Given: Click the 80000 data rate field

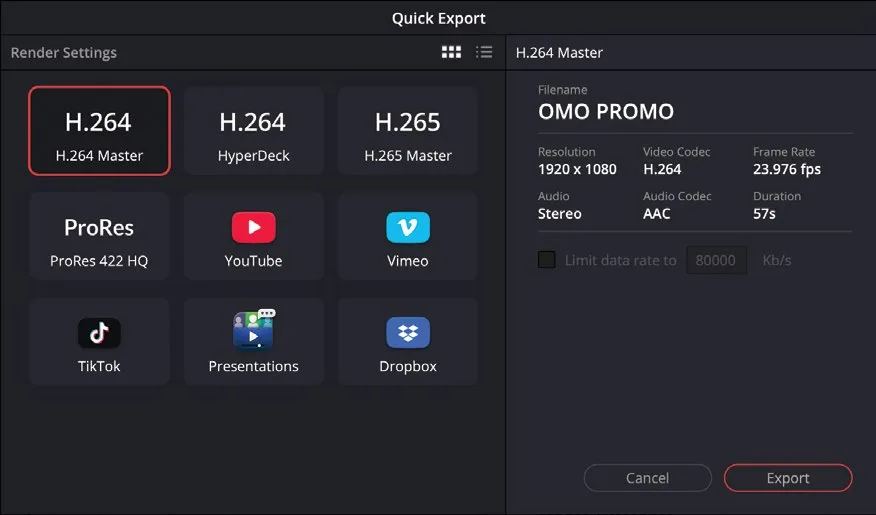Looking at the screenshot, I should pos(716,260).
